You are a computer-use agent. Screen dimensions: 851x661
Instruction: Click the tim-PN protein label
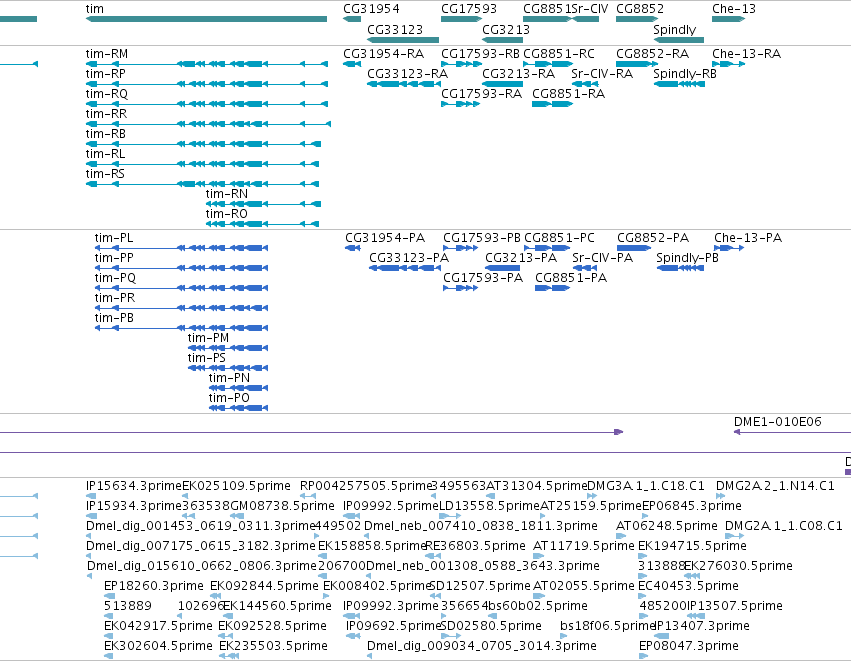click(x=230, y=379)
